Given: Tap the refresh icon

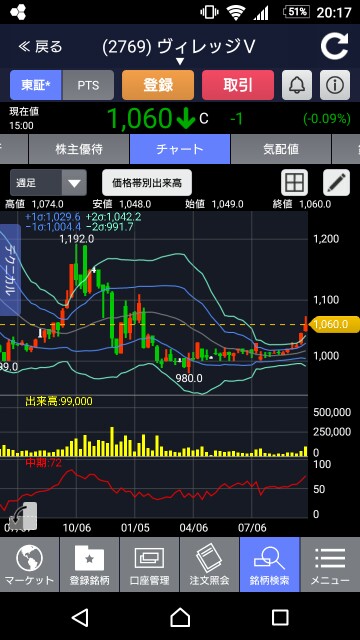Looking at the screenshot, I should pos(335,47).
